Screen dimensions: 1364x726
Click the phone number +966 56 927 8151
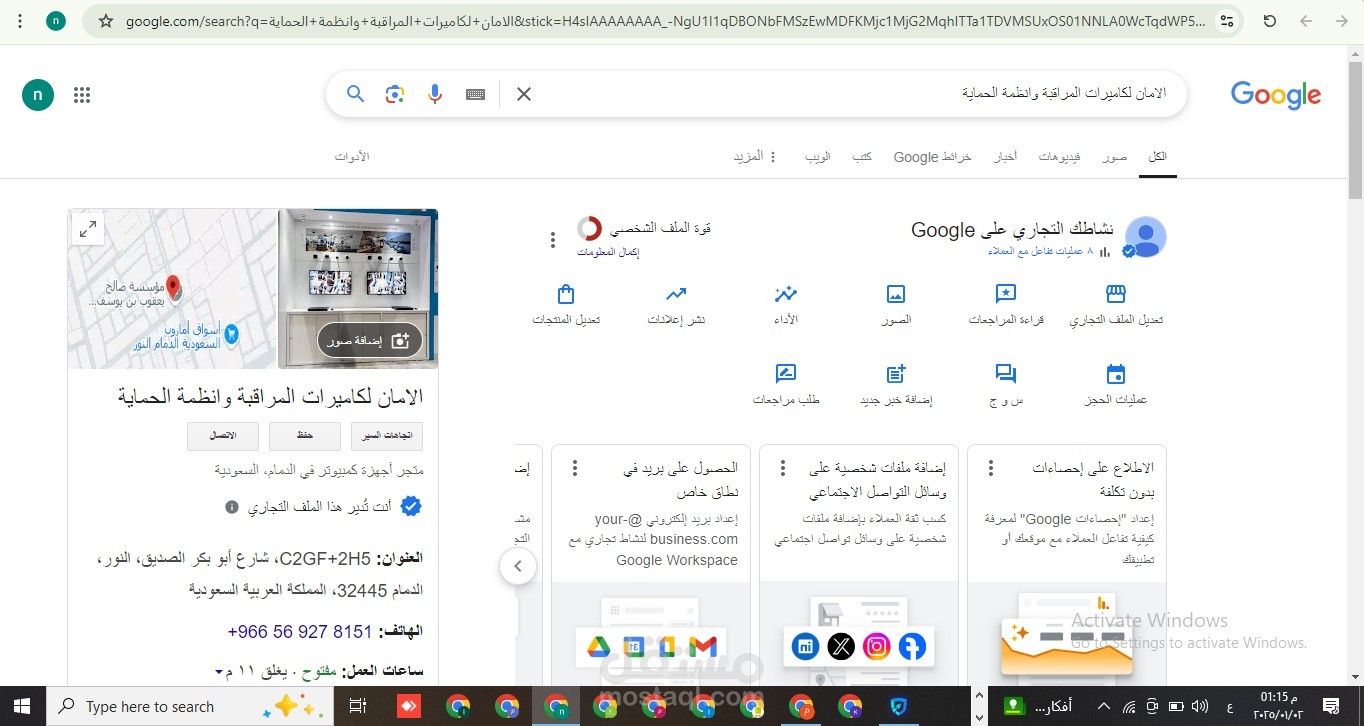[300, 632]
